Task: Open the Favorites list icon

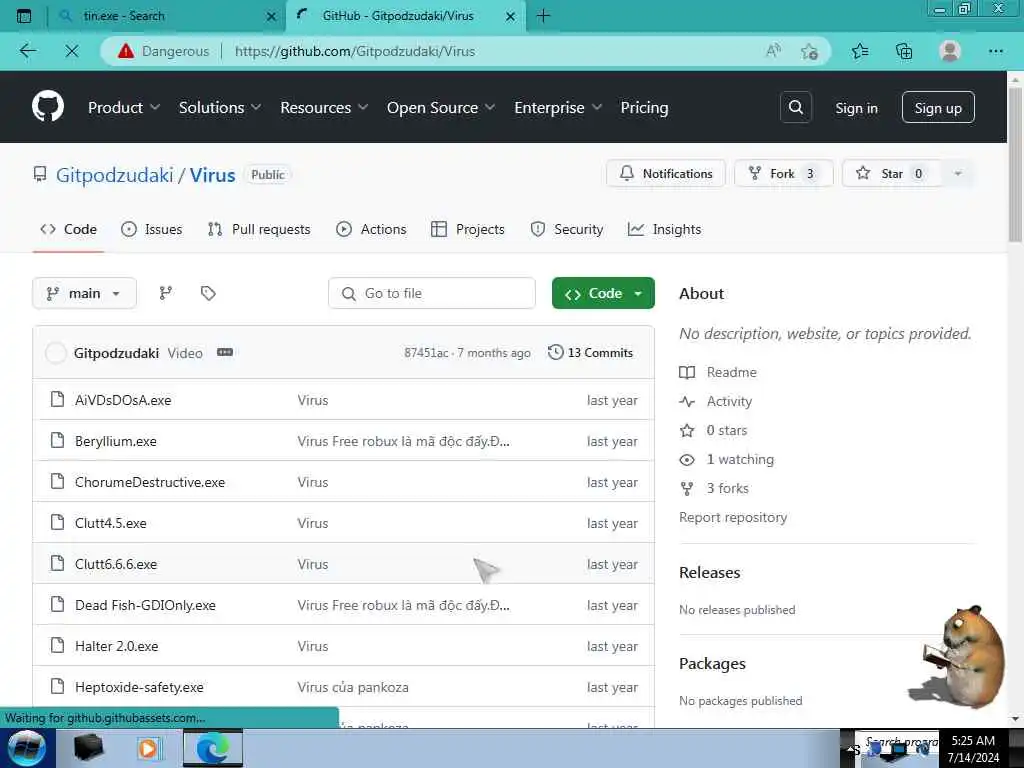Action: tap(860, 51)
